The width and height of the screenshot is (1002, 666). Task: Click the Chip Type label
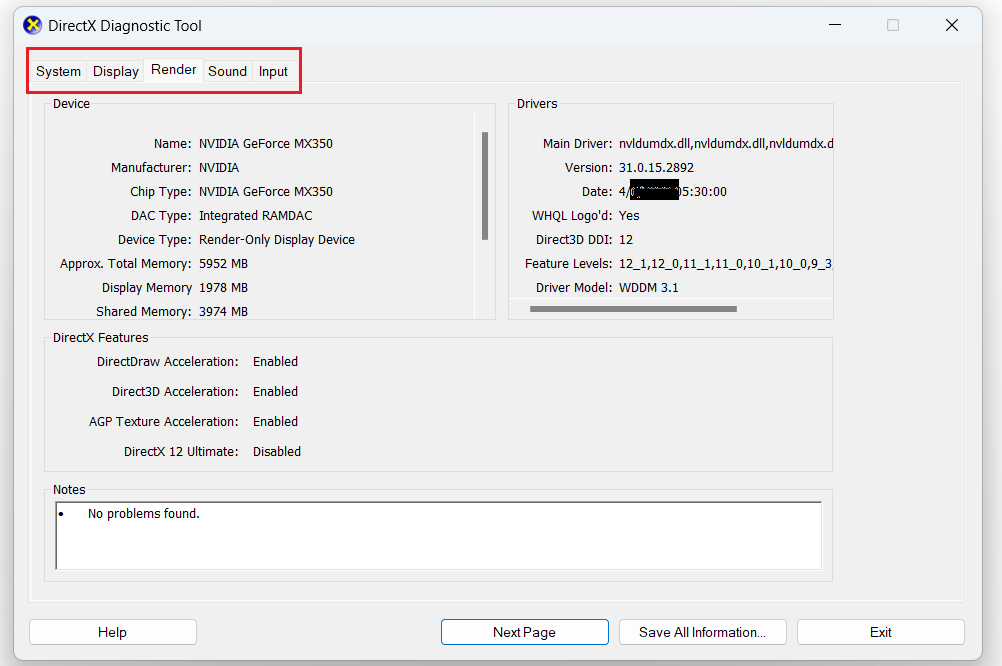160,192
